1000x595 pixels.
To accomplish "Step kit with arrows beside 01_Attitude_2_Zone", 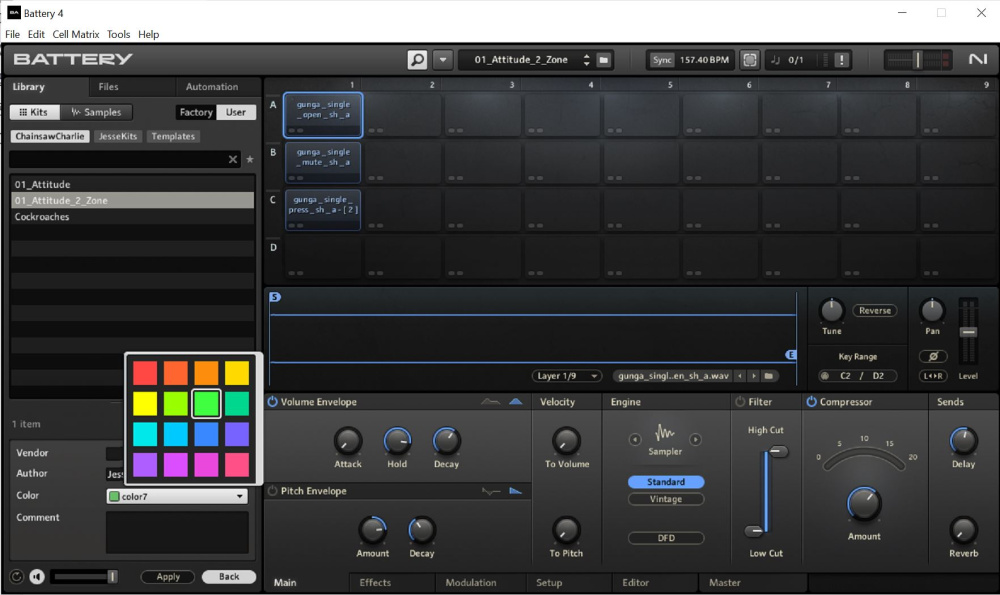I will click(x=586, y=60).
